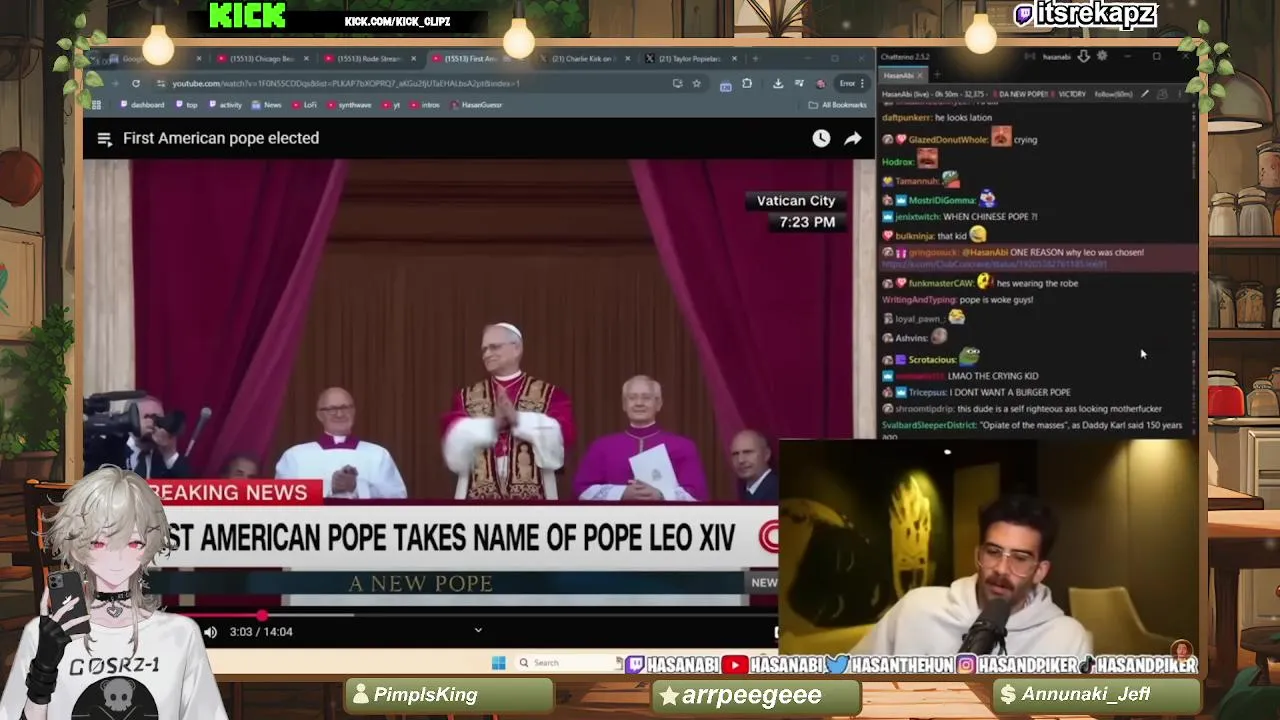Click the video title First American pope elected
This screenshot has width=1280, height=720.
[x=221, y=138]
